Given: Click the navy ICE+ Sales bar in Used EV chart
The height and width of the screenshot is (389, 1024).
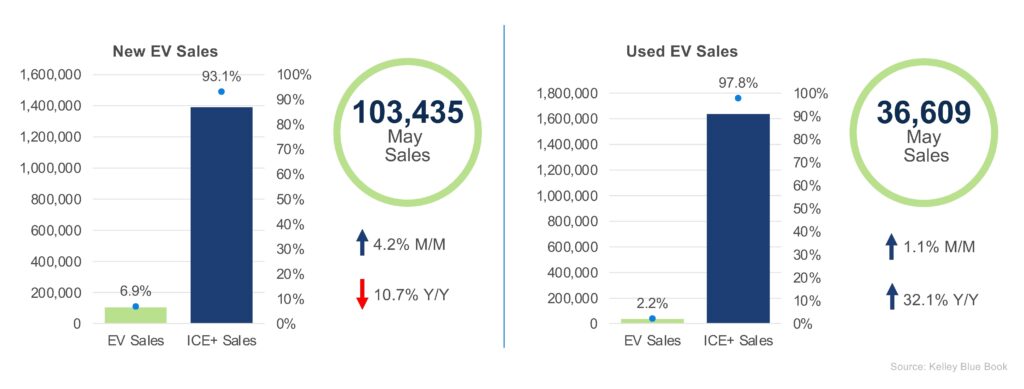Looking at the screenshot, I should click(x=739, y=219).
